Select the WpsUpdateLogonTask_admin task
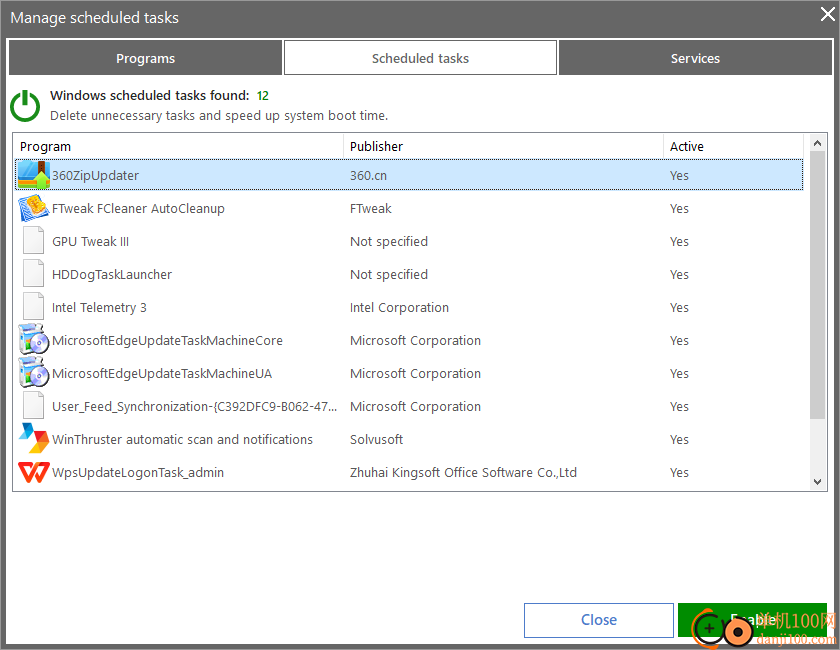 (138, 473)
